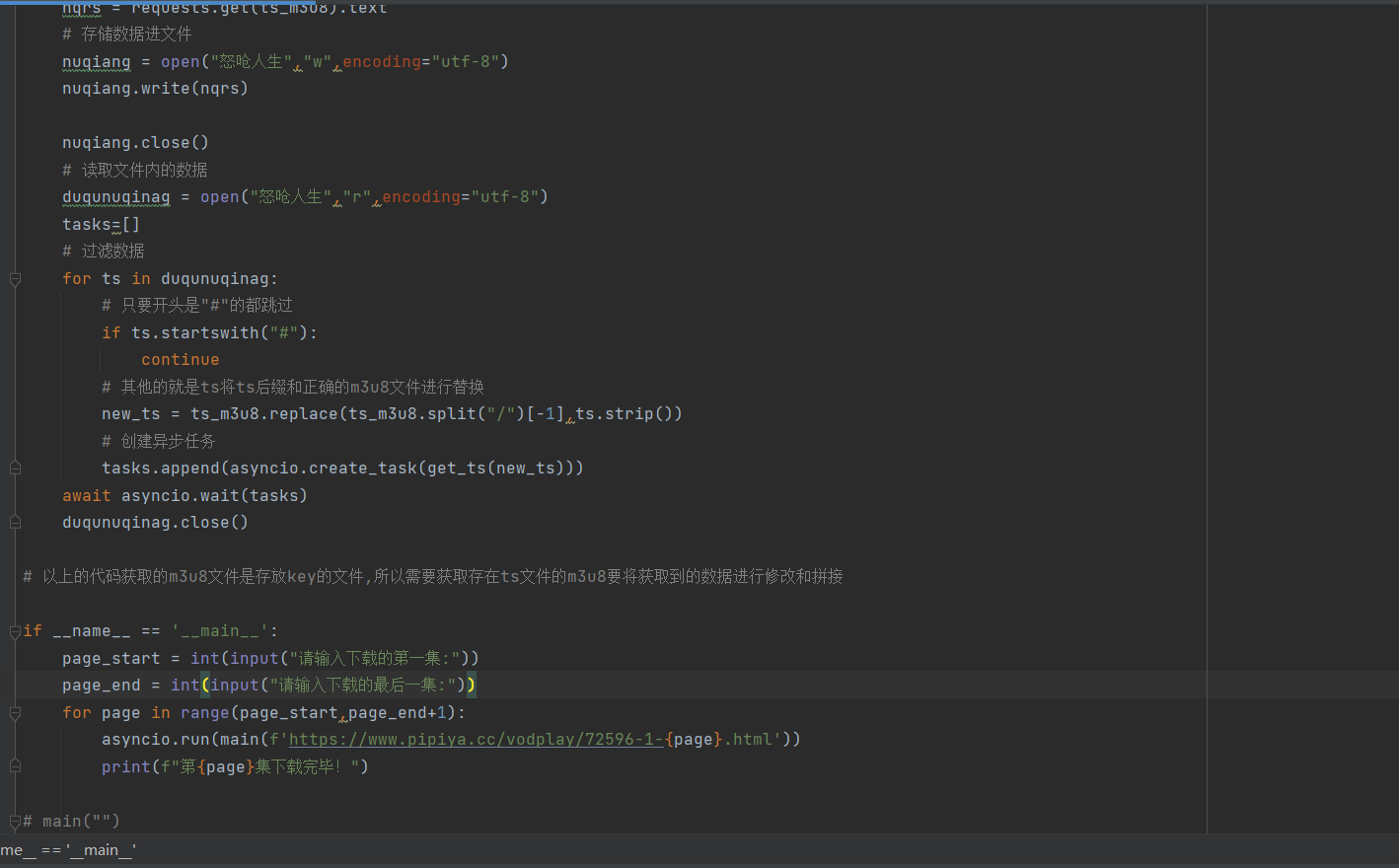Click the '只要开头是"#"的都跳过' comment
The height and width of the screenshot is (868, 1399).
pos(196,306)
